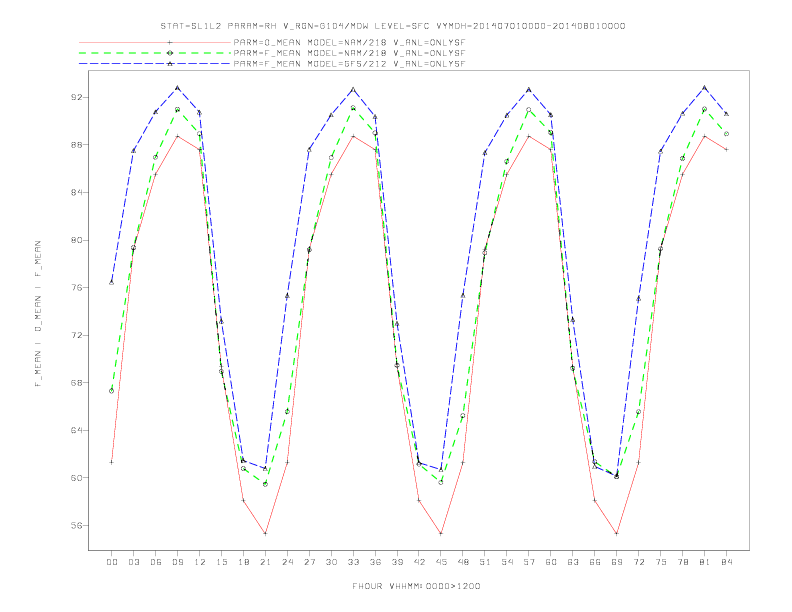This screenshot has height=612, width=792.
Task: Click forecast hour 63 on the x-axis
Action: [573, 562]
